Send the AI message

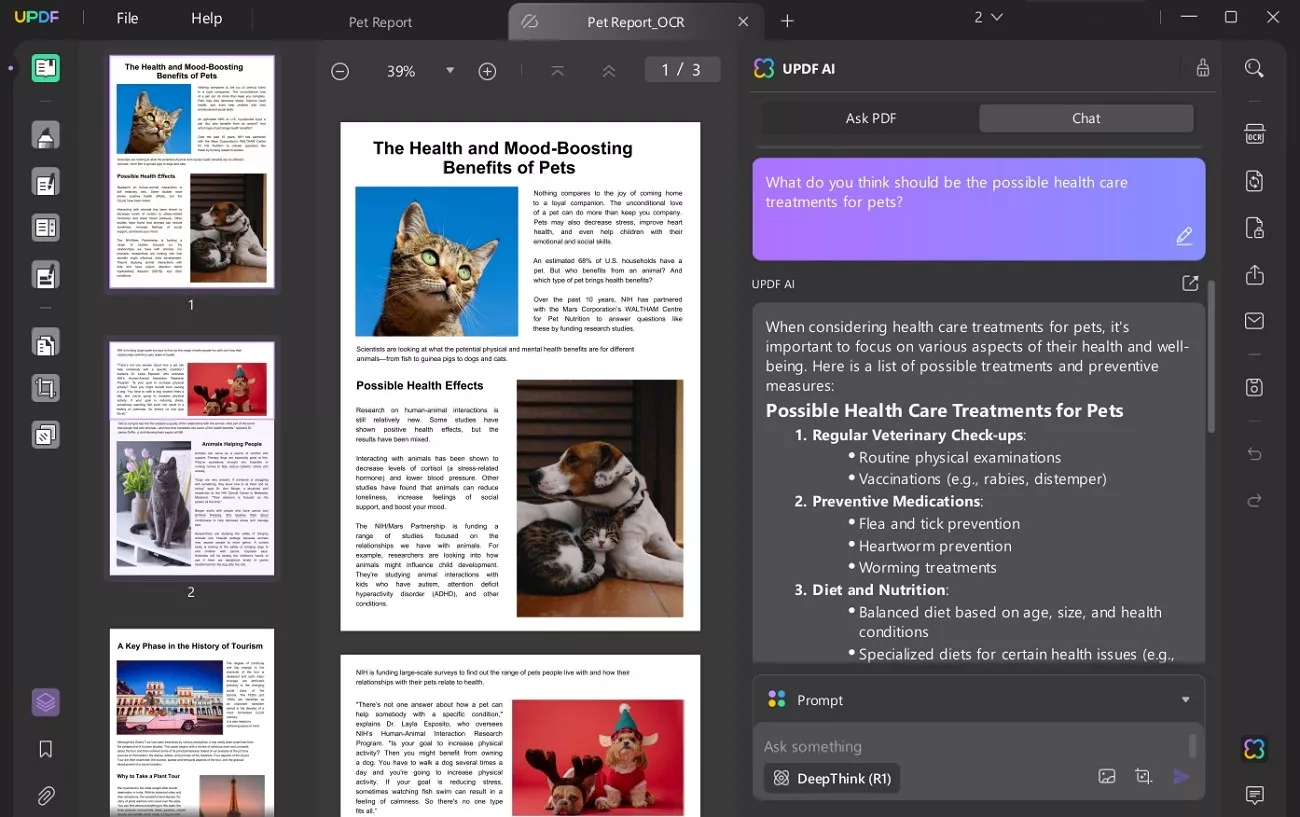pos(1182,777)
